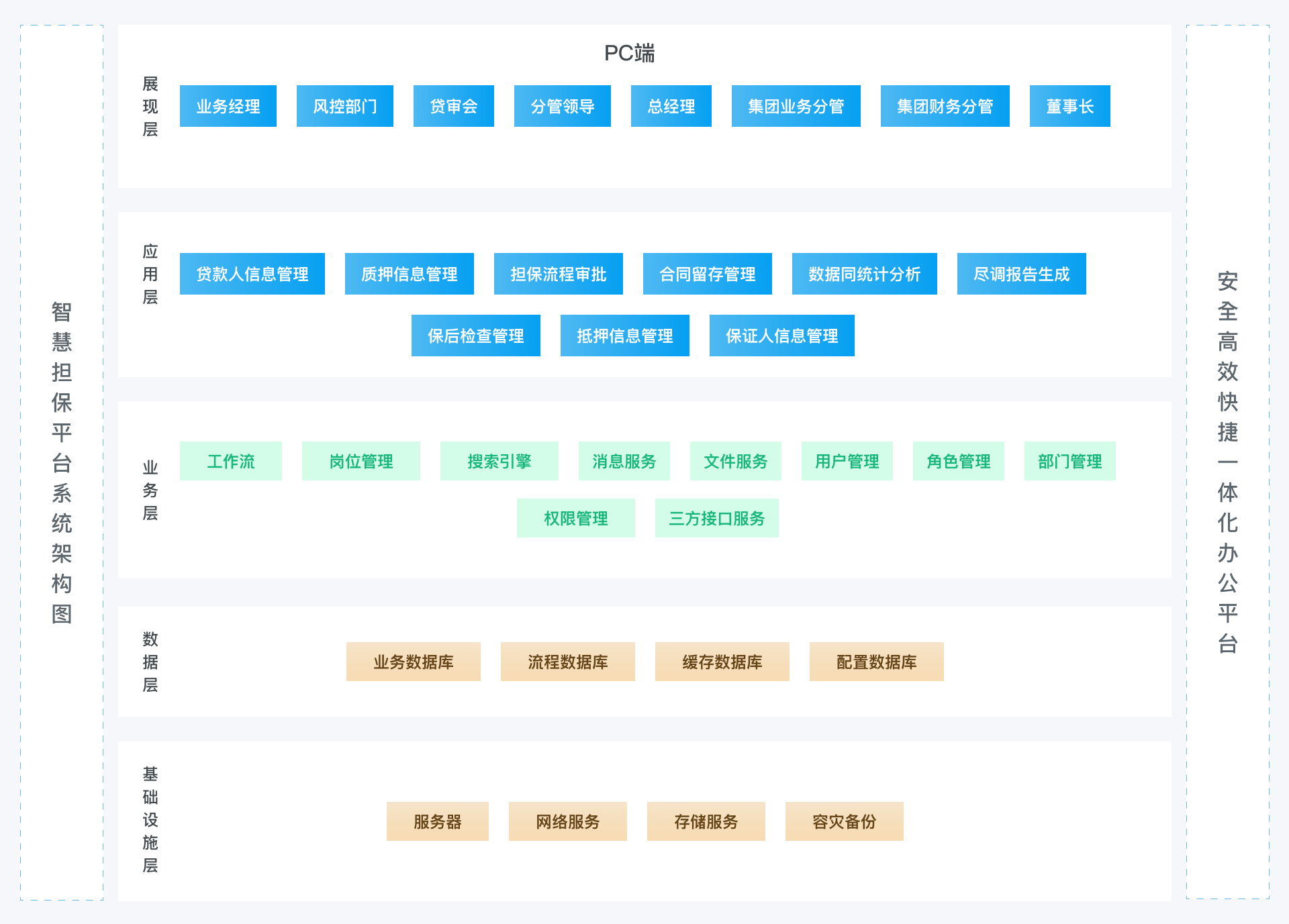
Task: Select 三方接口服务 block
Action: coord(716,518)
